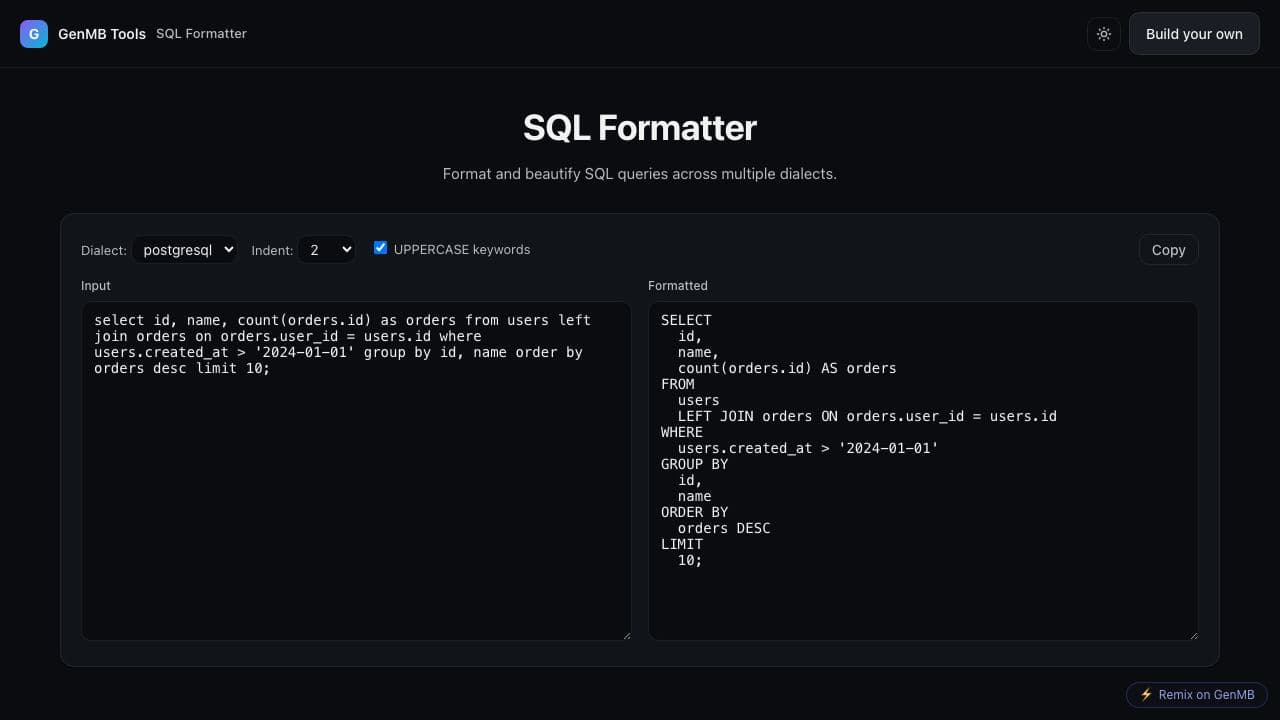Click the Remix on GenMB link
This screenshot has height=720, width=1280.
(x=1197, y=695)
